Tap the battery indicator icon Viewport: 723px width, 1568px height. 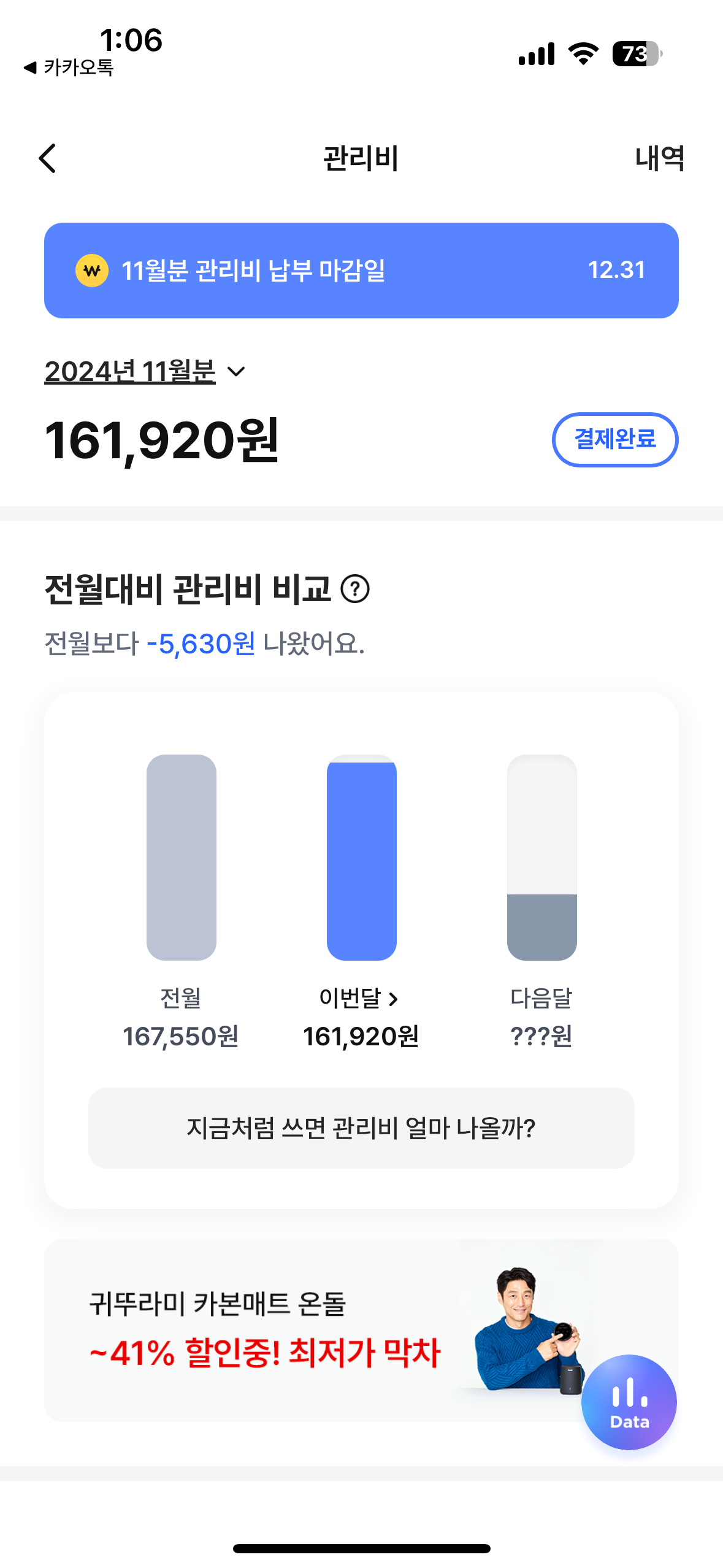tap(637, 54)
